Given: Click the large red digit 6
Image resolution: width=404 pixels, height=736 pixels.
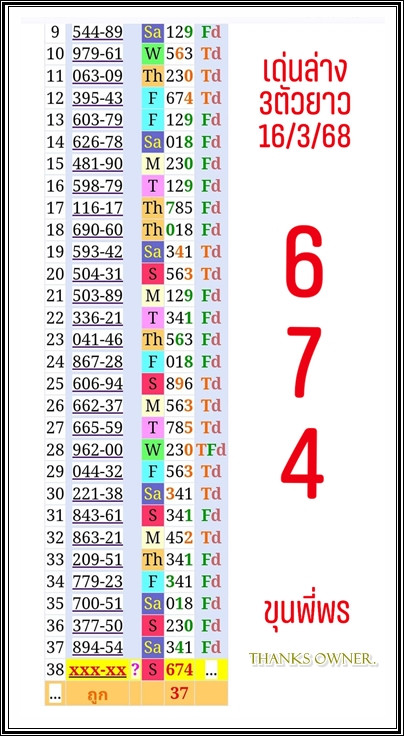Looking at the screenshot, I should tap(305, 261).
